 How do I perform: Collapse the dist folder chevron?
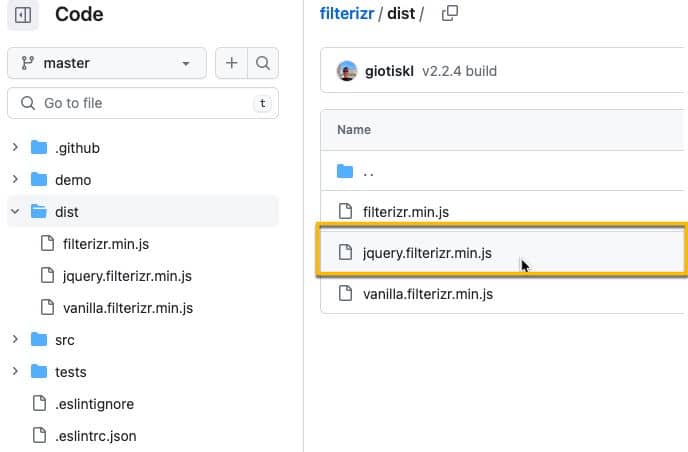[x=15, y=212]
